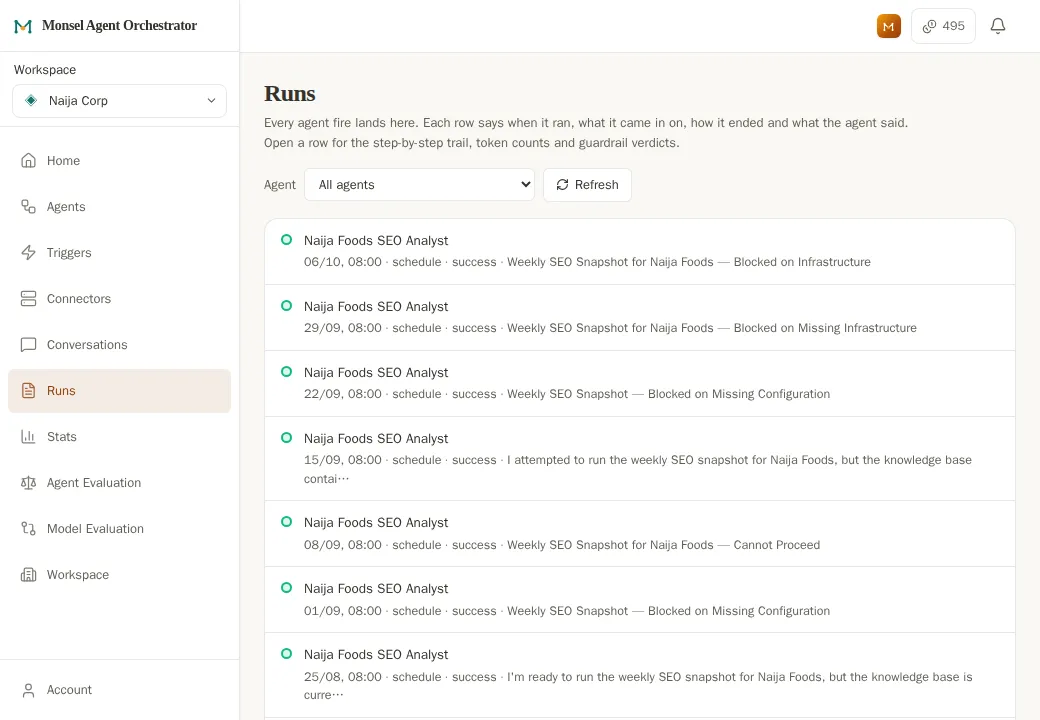The height and width of the screenshot is (720, 1040).
Task: Open 25/08 run I'm ready to run
Action: coord(639,675)
